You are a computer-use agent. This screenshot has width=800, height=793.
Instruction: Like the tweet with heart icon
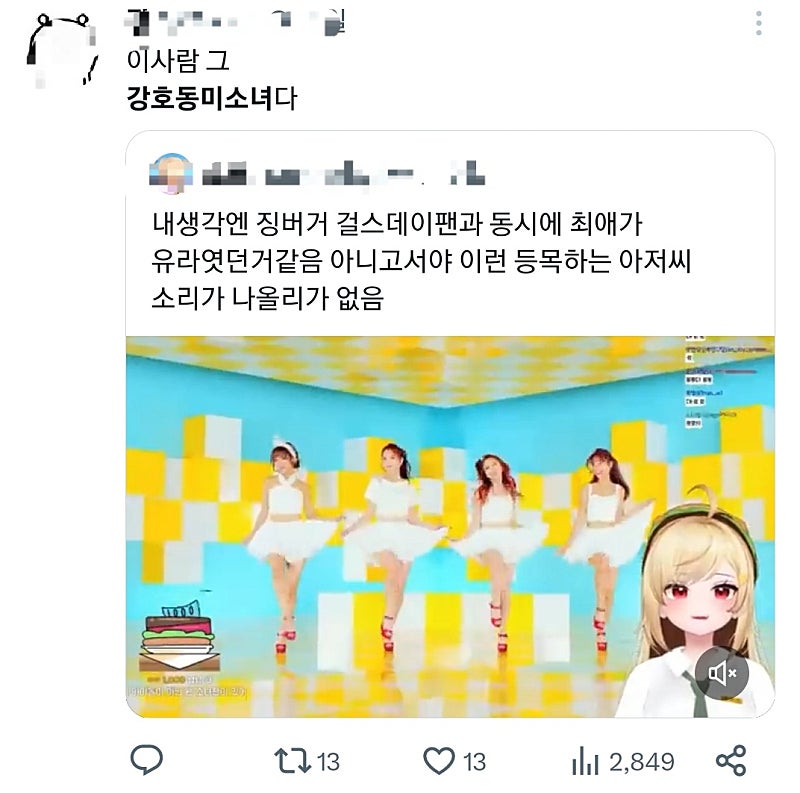coord(439,761)
